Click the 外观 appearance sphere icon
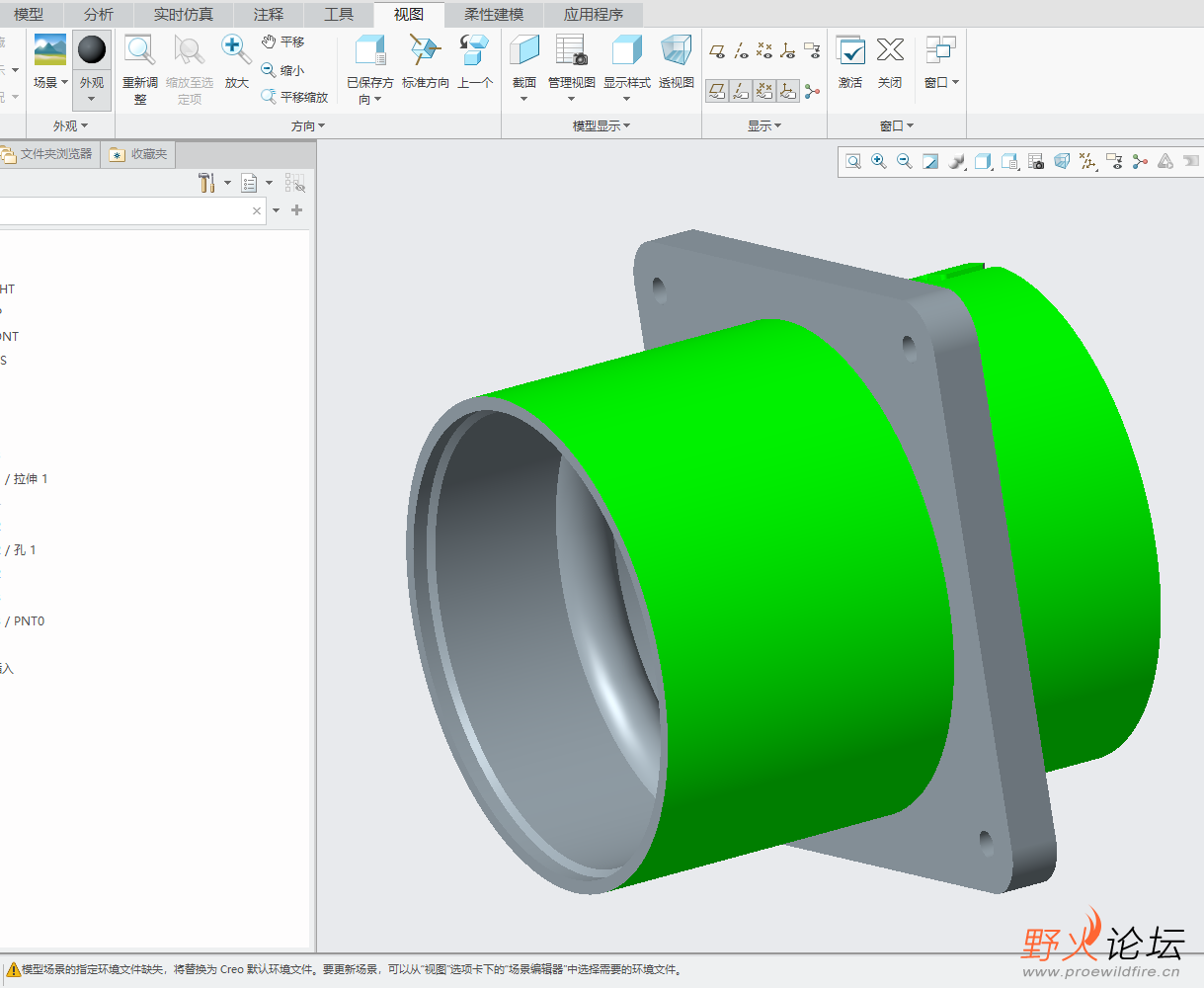Image resolution: width=1204 pixels, height=988 pixels. (x=92, y=49)
